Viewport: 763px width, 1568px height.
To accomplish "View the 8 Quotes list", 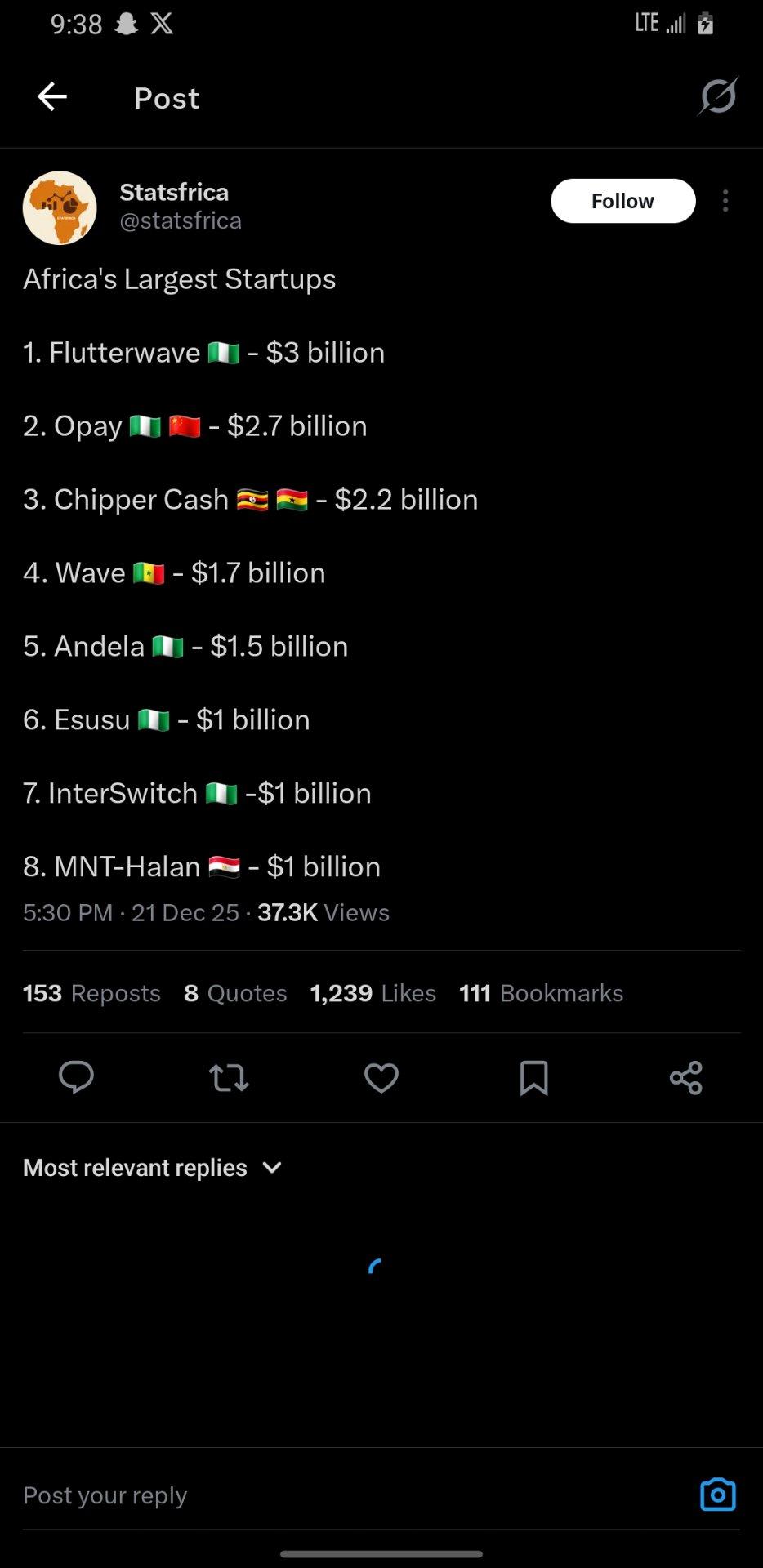I will [235, 993].
